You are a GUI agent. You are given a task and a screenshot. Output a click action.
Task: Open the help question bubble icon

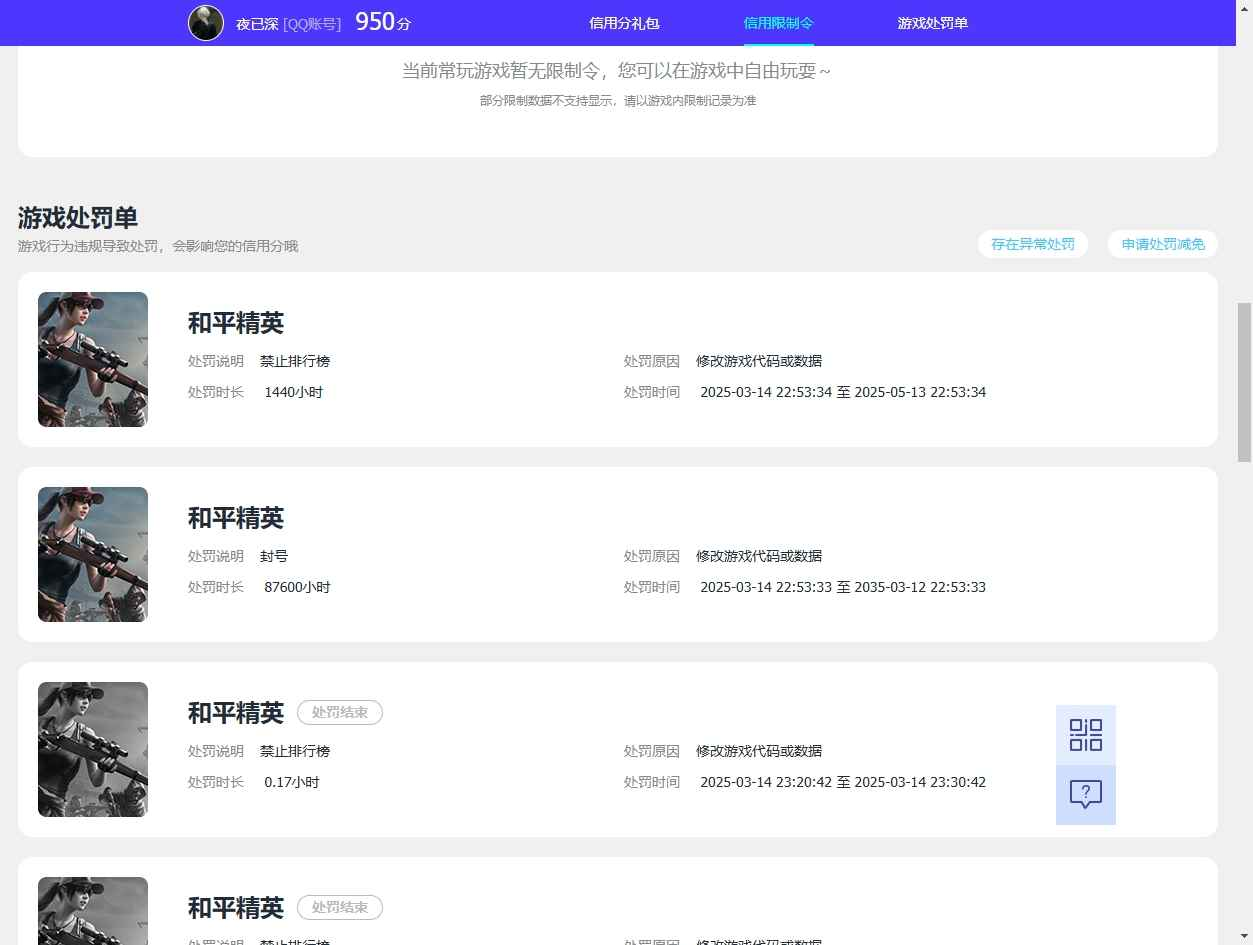click(1086, 795)
